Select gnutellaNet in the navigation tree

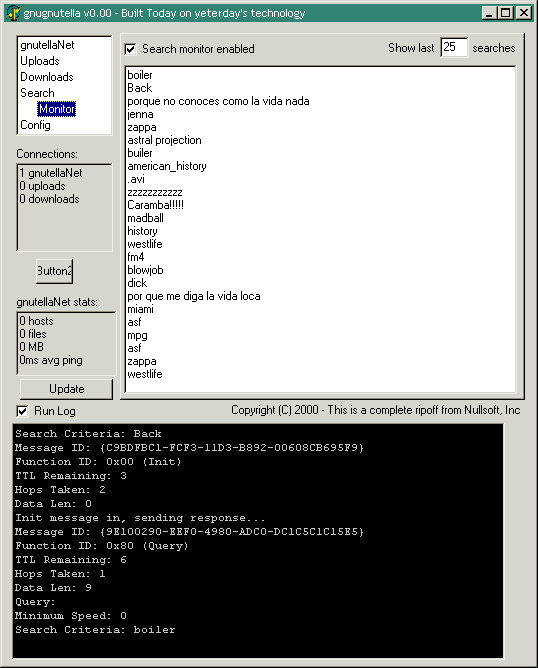(x=47, y=45)
